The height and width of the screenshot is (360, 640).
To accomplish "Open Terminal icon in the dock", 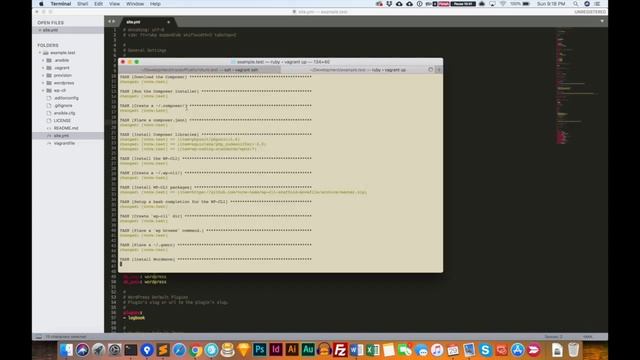I will (x=131, y=350).
